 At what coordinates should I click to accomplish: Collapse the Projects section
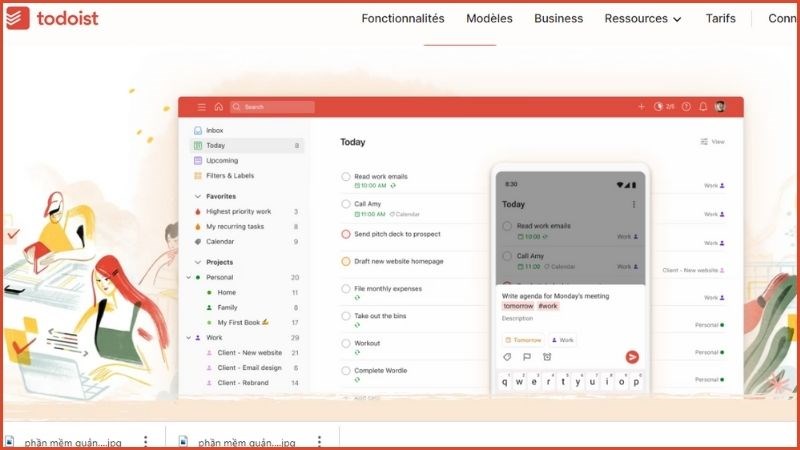click(x=198, y=262)
